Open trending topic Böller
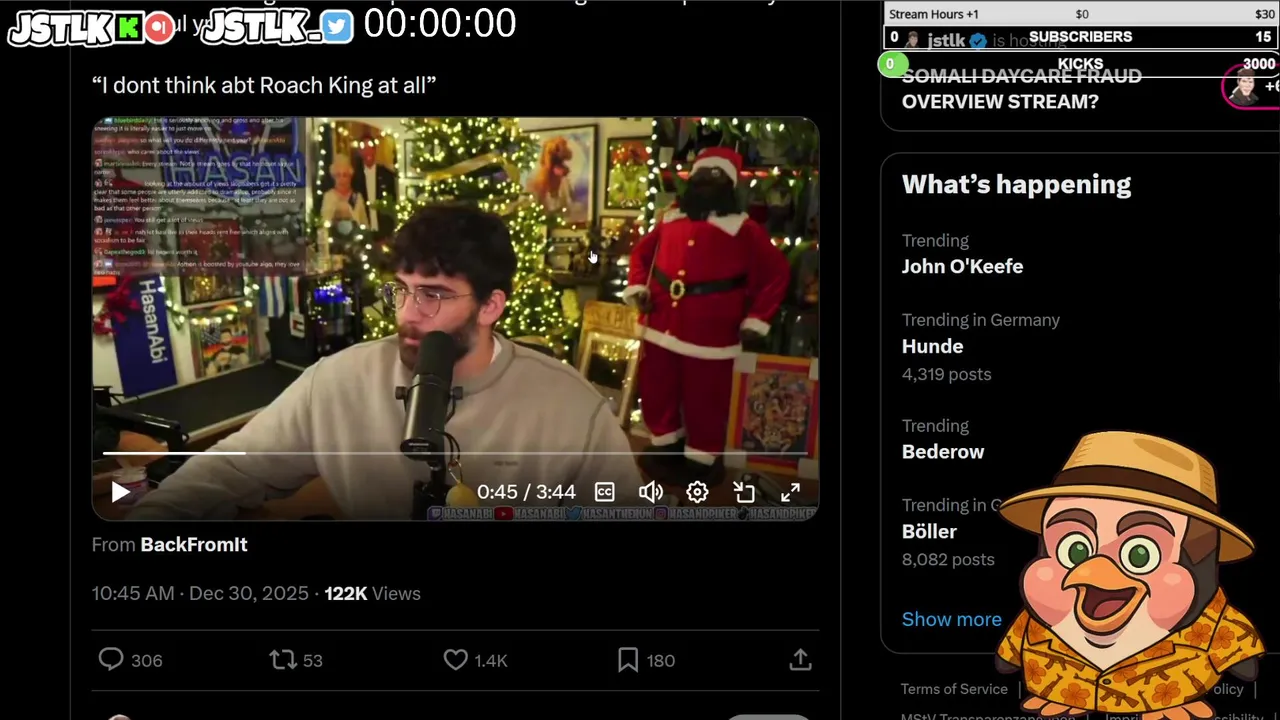 coord(929,531)
